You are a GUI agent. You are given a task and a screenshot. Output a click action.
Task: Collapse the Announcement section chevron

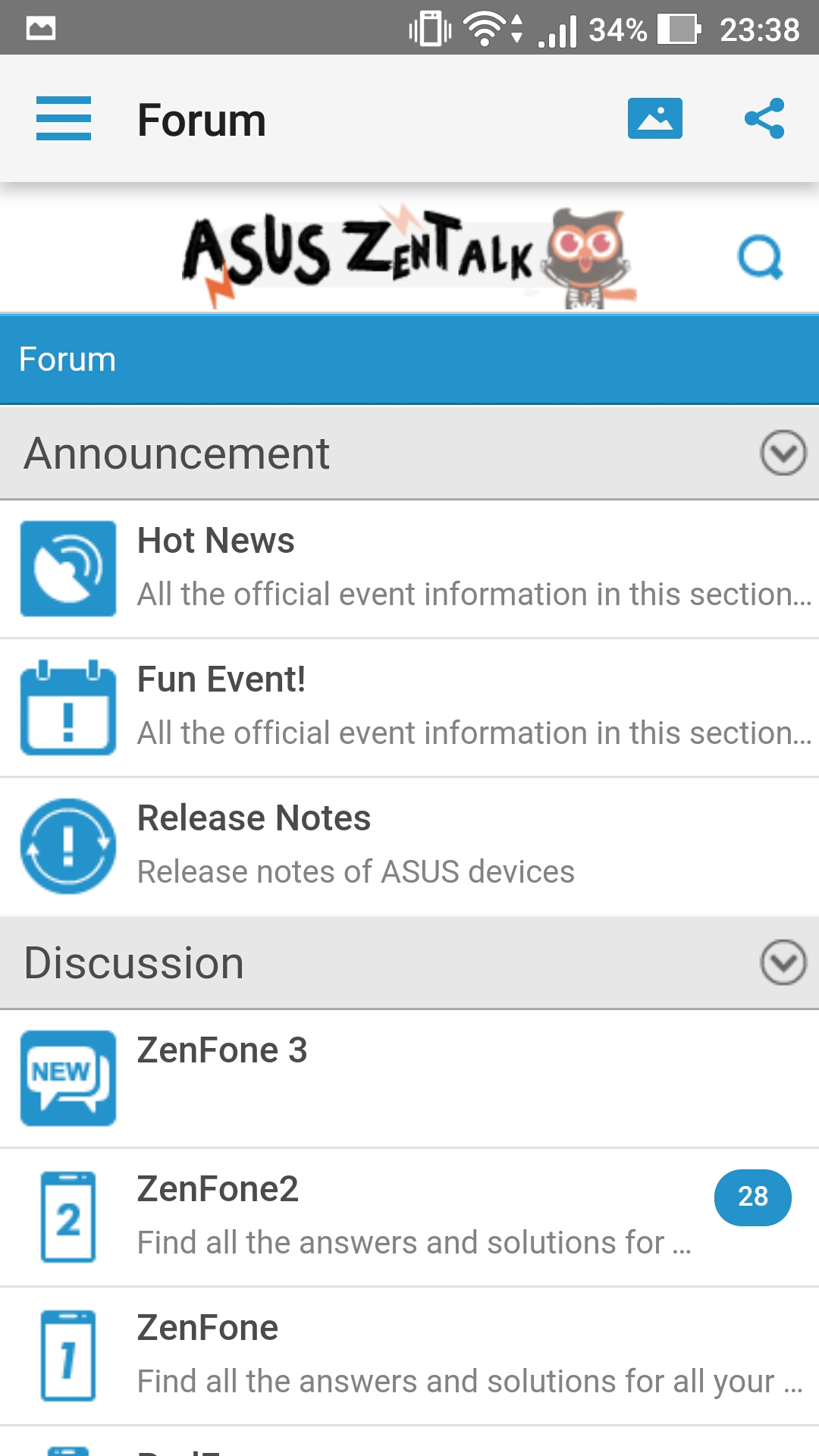point(783,453)
